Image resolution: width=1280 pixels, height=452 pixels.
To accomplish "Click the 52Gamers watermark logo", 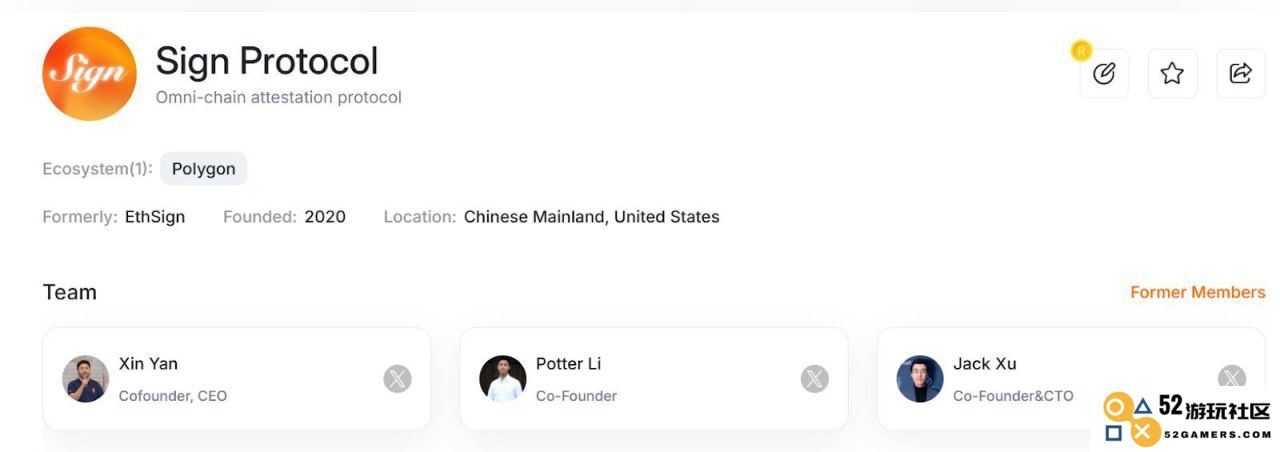I will (1187, 419).
